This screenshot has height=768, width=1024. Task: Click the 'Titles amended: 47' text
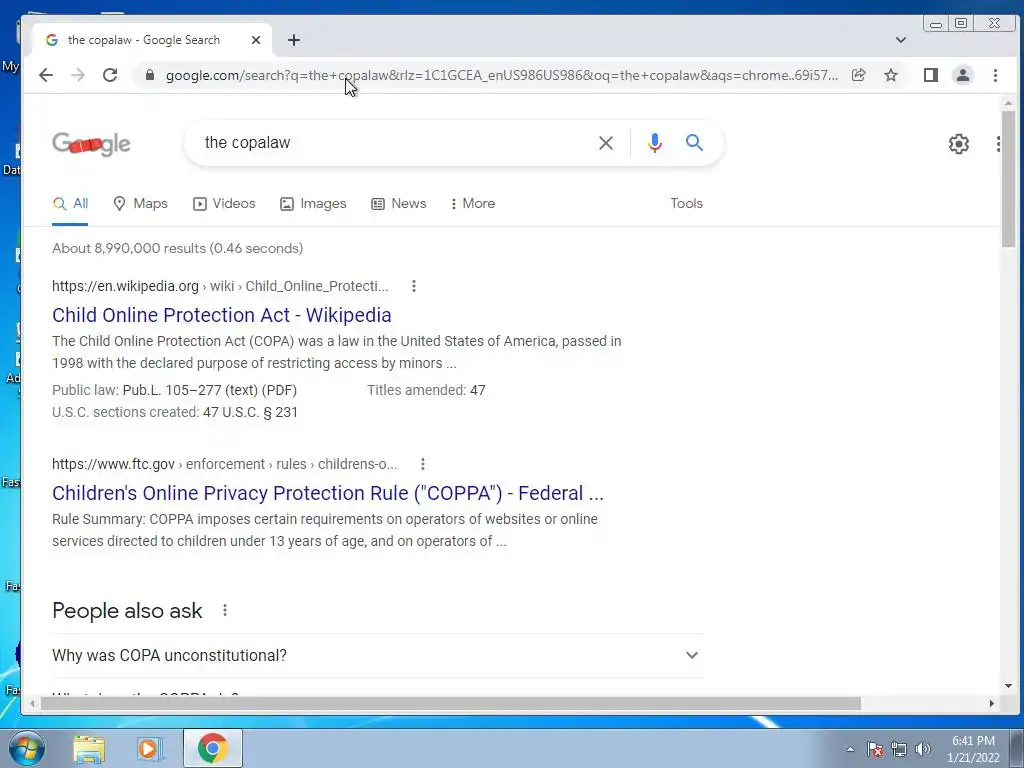click(426, 391)
